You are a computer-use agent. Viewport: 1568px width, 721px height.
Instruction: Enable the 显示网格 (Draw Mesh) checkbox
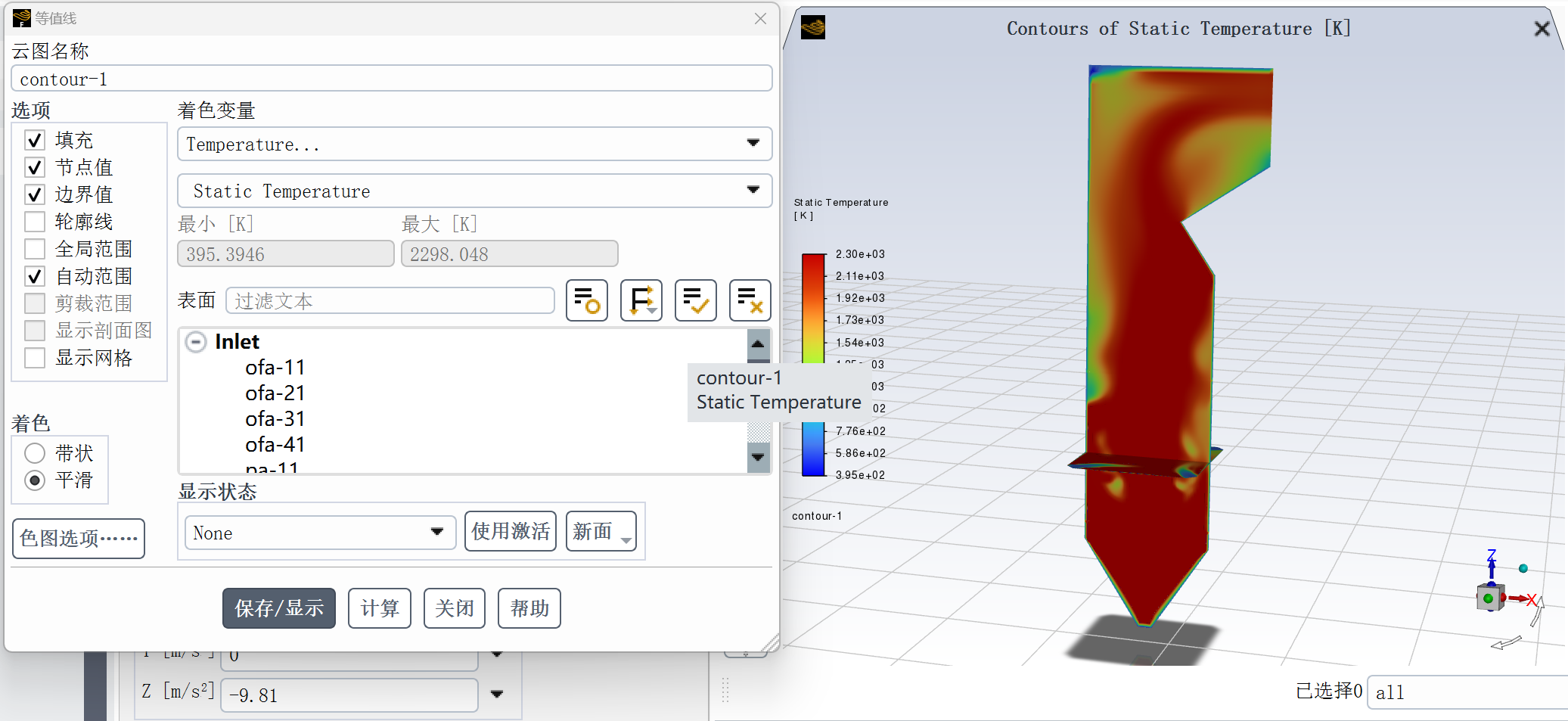(35, 358)
